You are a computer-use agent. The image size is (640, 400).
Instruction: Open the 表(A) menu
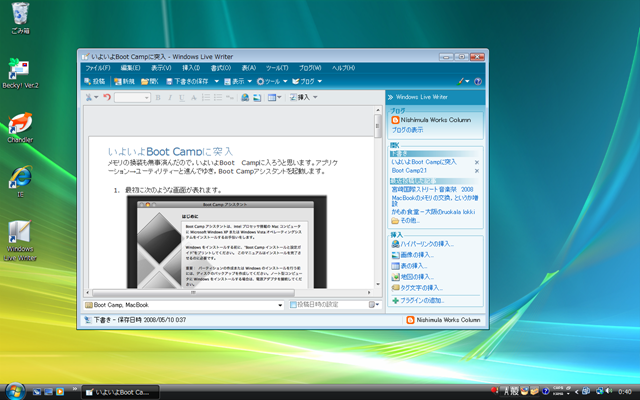(249, 68)
